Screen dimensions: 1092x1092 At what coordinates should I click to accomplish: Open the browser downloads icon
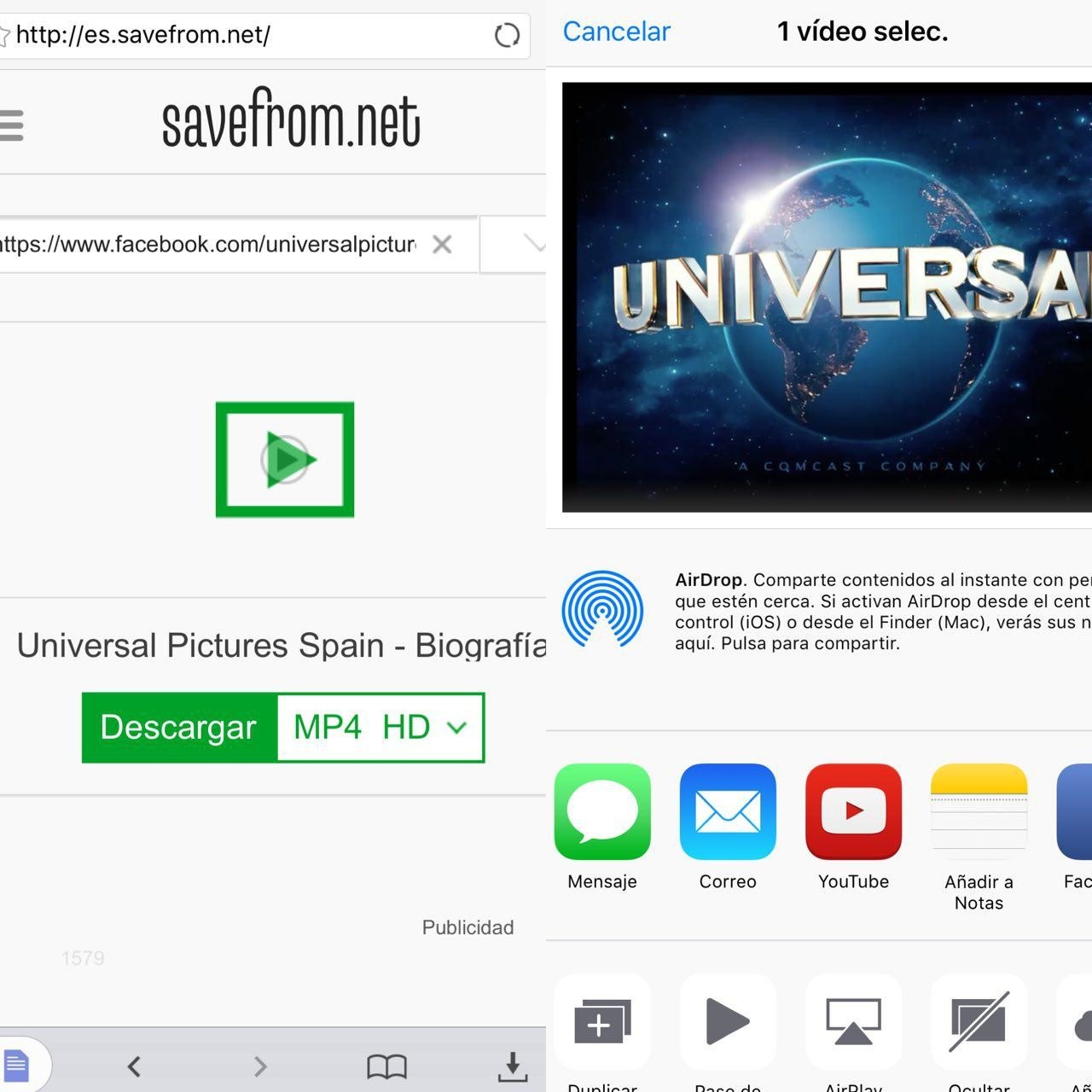pos(512,1066)
